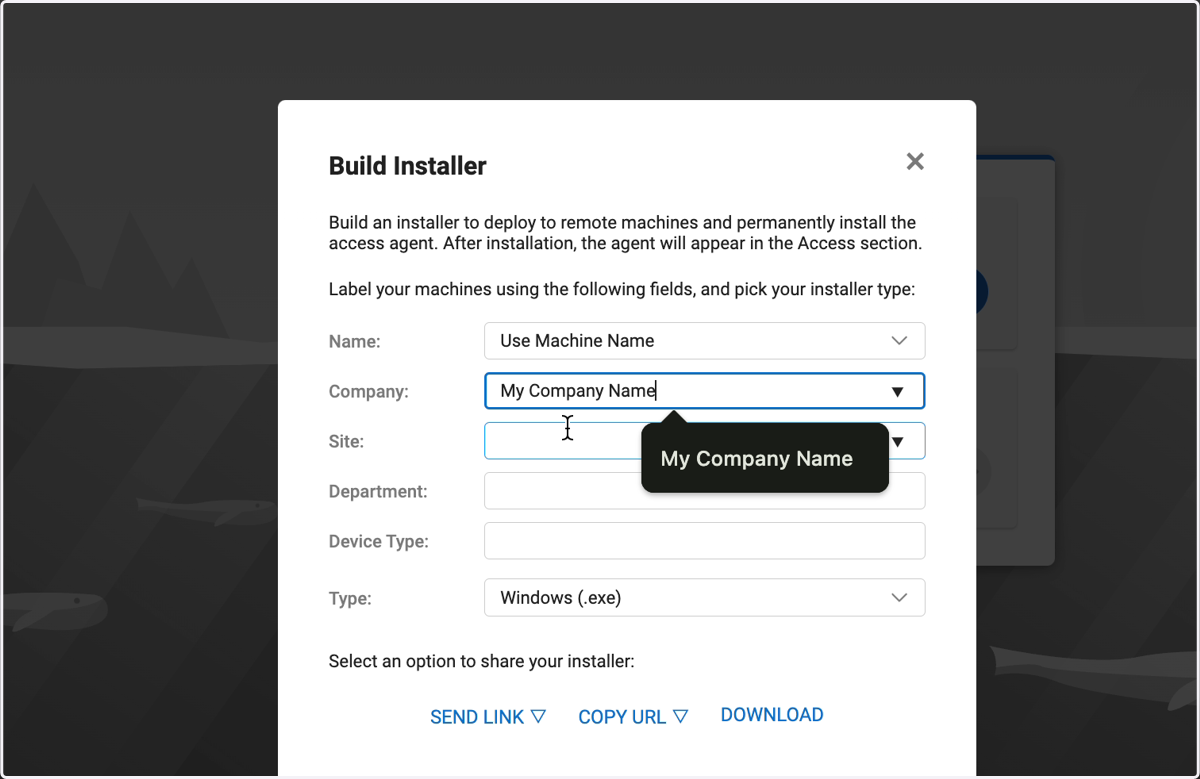
Task: Expand the Company field arrow
Action: pos(897,392)
